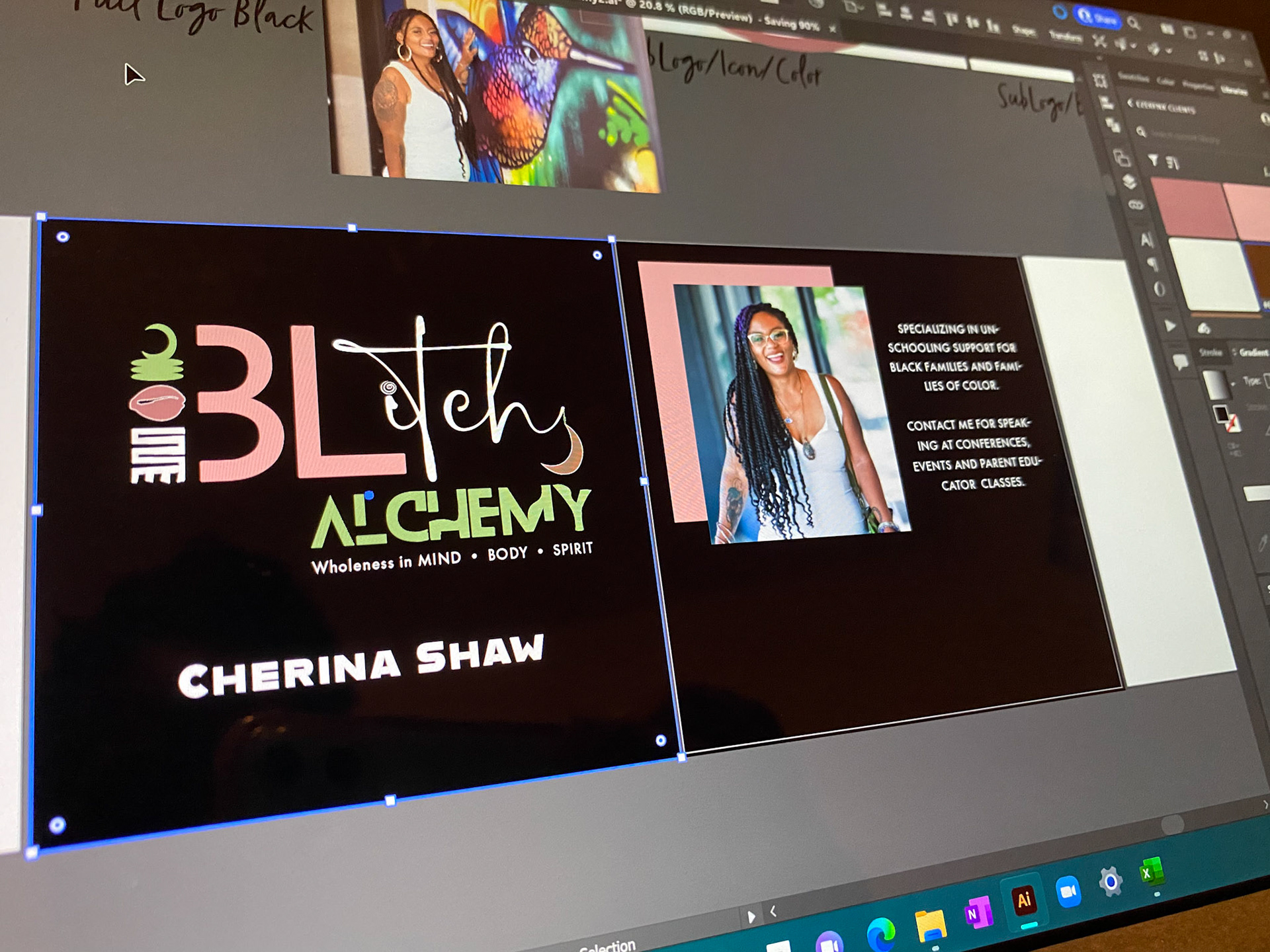Open the Comments speech bubble panel
Viewport: 1270px width, 952px height.
pos(1181,362)
